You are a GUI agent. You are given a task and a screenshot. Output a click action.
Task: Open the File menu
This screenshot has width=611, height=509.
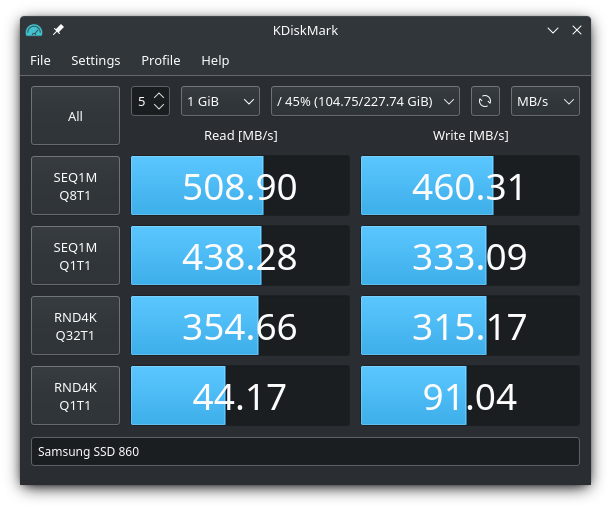(40, 60)
